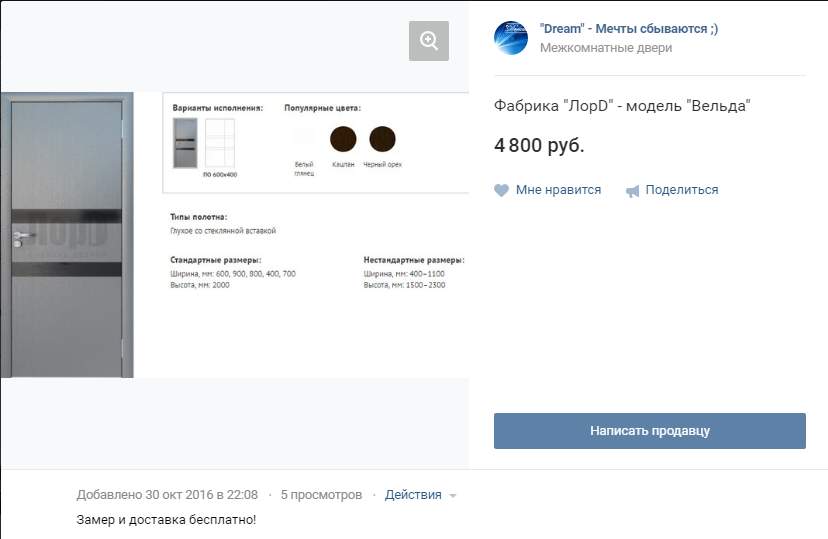Screen dimensions: 828x539
Task: Select the Белый глянец color option
Action: click(x=304, y=139)
